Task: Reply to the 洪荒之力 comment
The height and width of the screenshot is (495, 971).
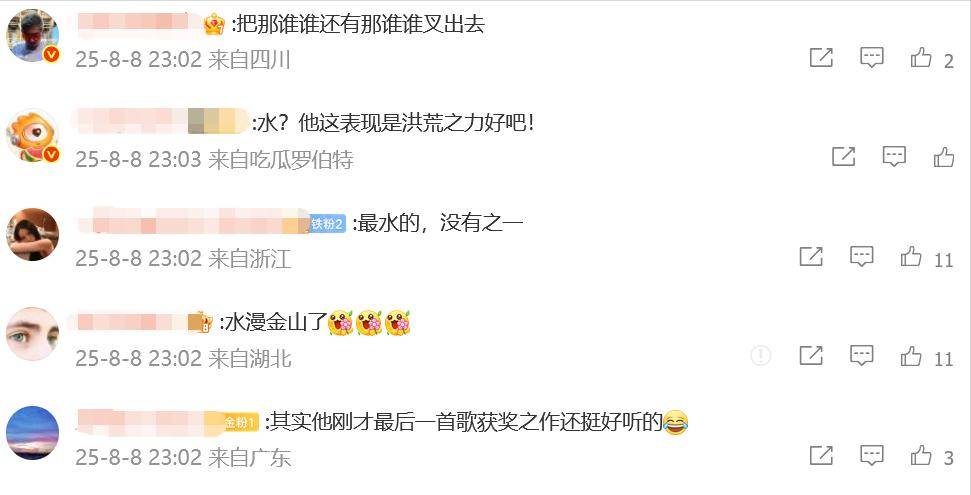Action: point(894,157)
